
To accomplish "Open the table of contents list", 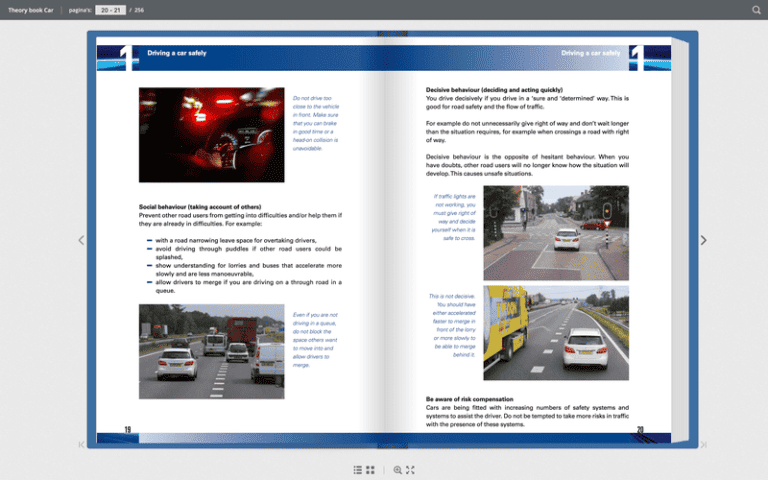I will (358, 469).
